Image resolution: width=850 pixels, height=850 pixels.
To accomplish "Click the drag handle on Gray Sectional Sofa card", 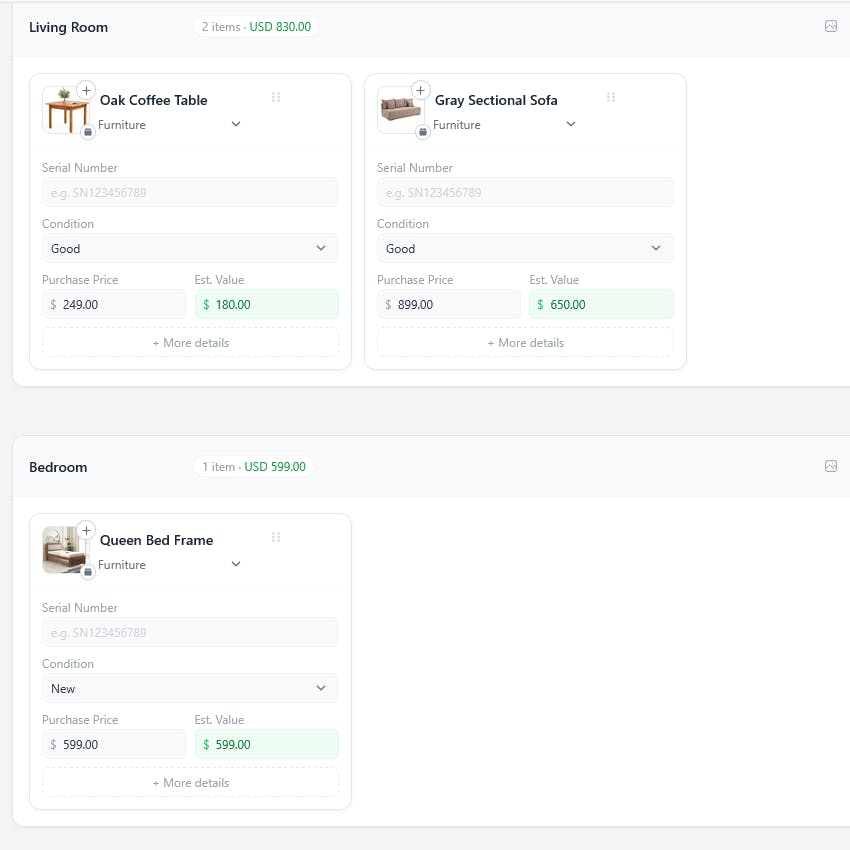I will [611, 97].
